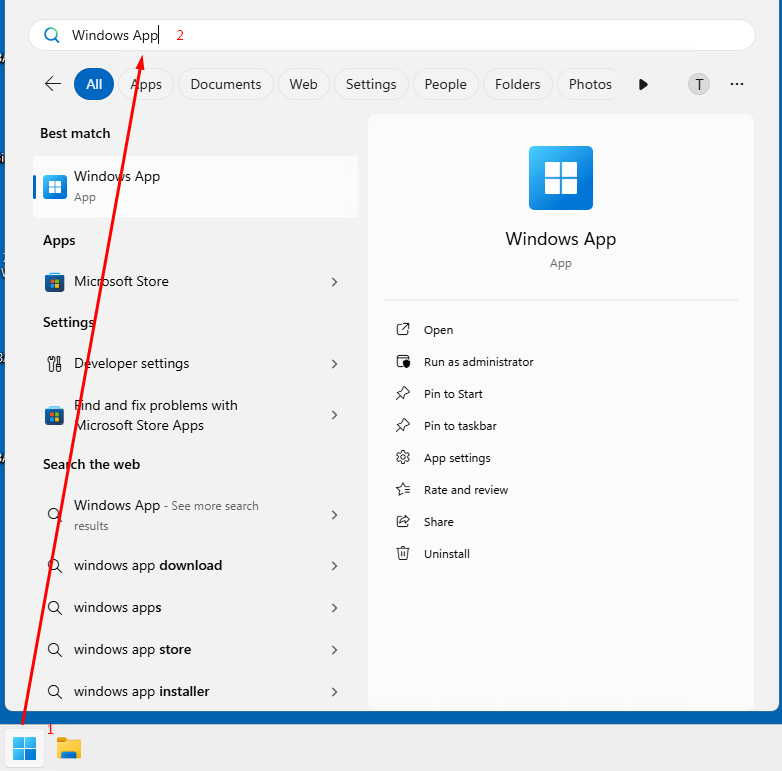Viewport: 782px width, 771px height.
Task: Expand Find and fix problems chevron
Action: pyautogui.click(x=335, y=415)
